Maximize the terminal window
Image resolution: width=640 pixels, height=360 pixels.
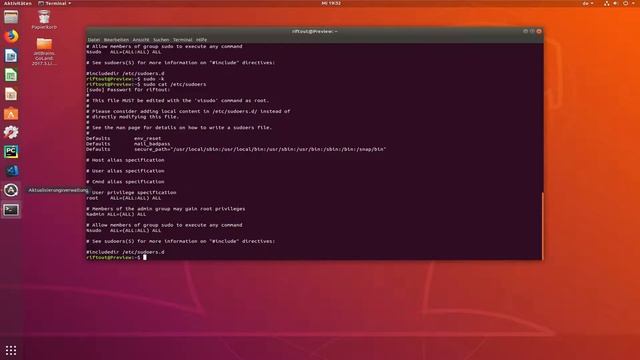pos(532,31)
